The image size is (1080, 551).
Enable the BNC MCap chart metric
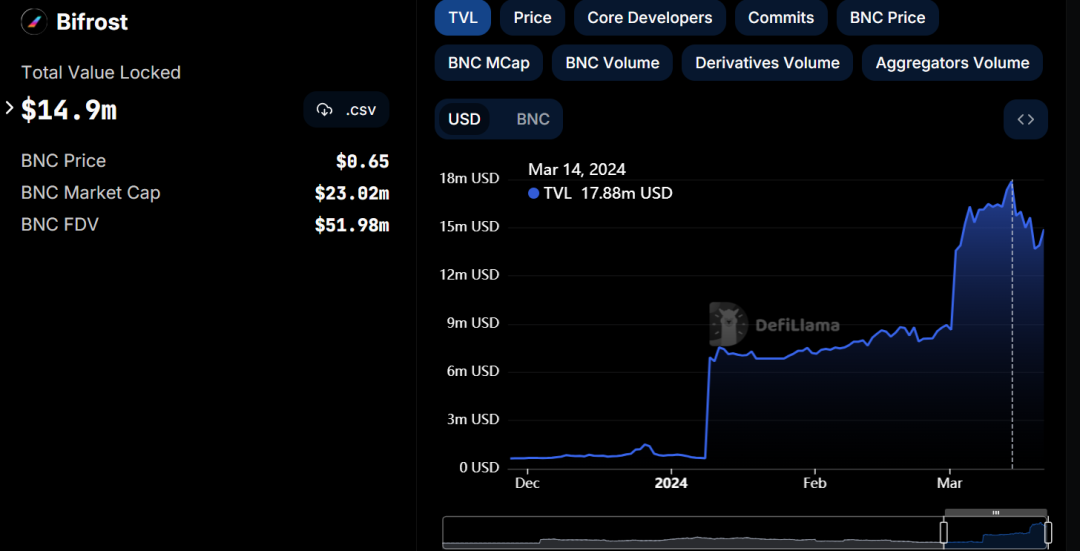488,63
